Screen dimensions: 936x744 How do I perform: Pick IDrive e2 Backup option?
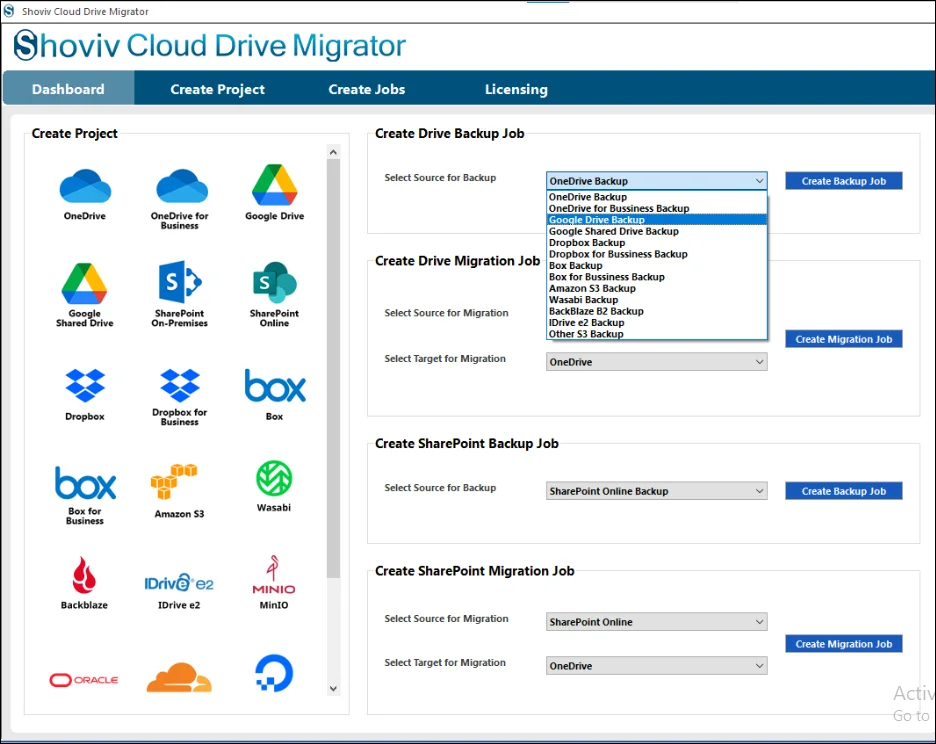point(657,322)
